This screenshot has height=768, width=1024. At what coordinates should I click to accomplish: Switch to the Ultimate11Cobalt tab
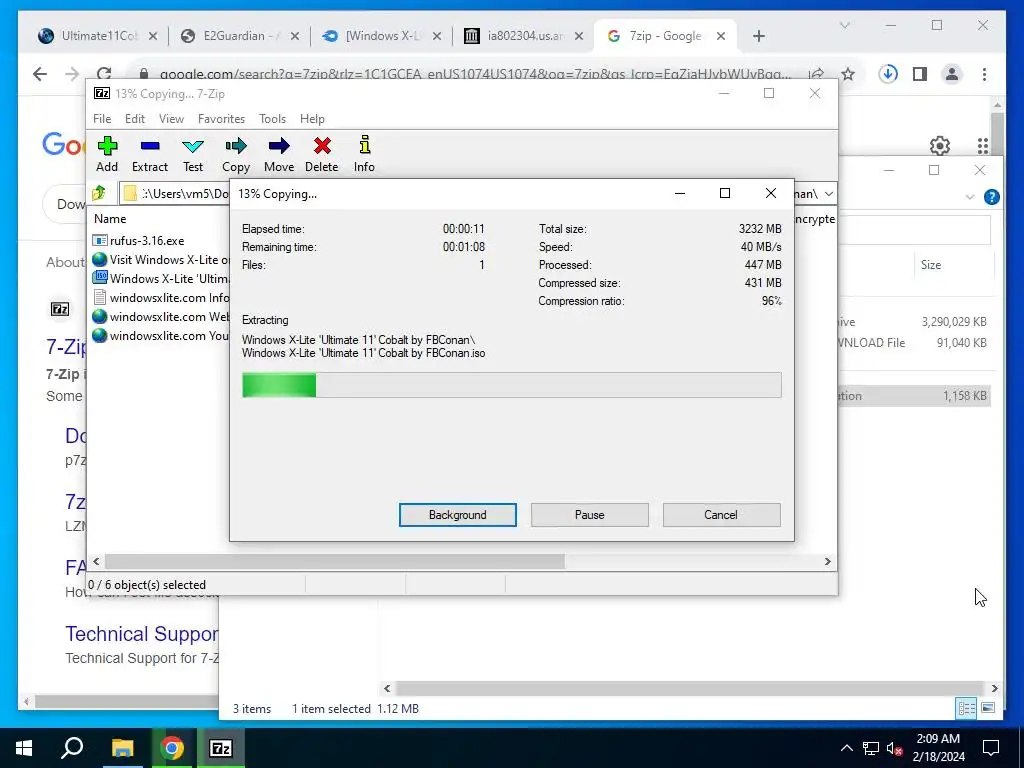coord(98,36)
